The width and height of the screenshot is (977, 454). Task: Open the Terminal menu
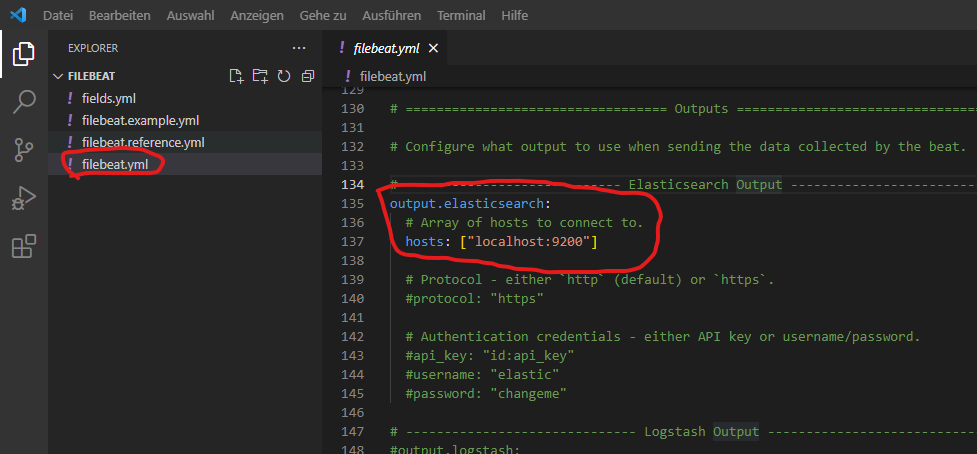pyautogui.click(x=461, y=16)
